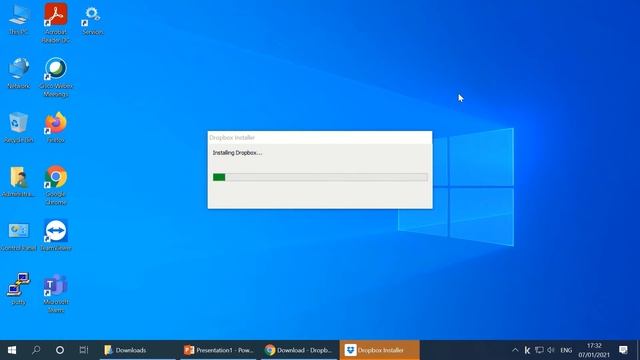The width and height of the screenshot is (640, 360).
Task: Open Cortana from the taskbar
Action: pyautogui.click(x=60, y=350)
